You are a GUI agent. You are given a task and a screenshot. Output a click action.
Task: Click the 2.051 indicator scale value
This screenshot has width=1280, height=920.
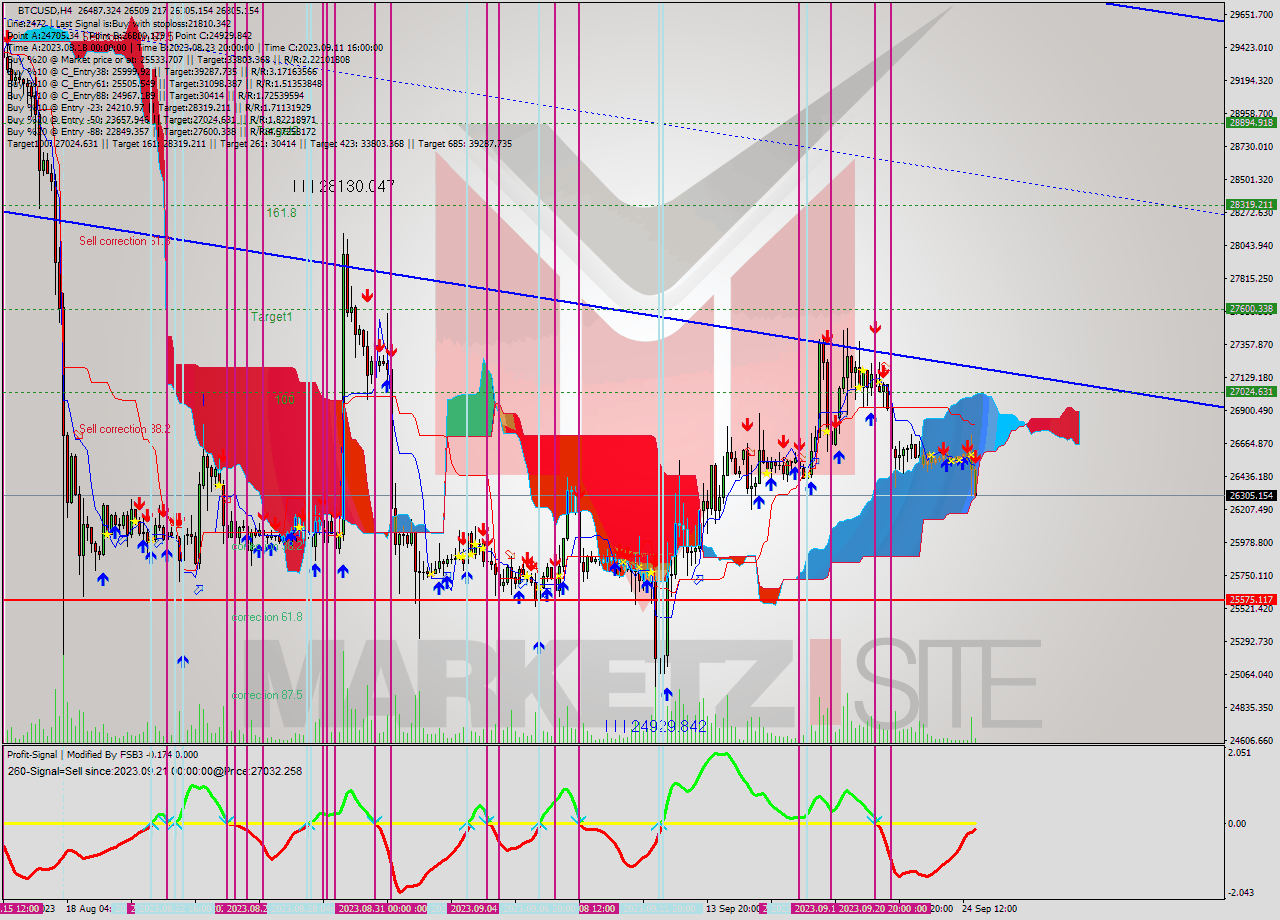(1241, 753)
